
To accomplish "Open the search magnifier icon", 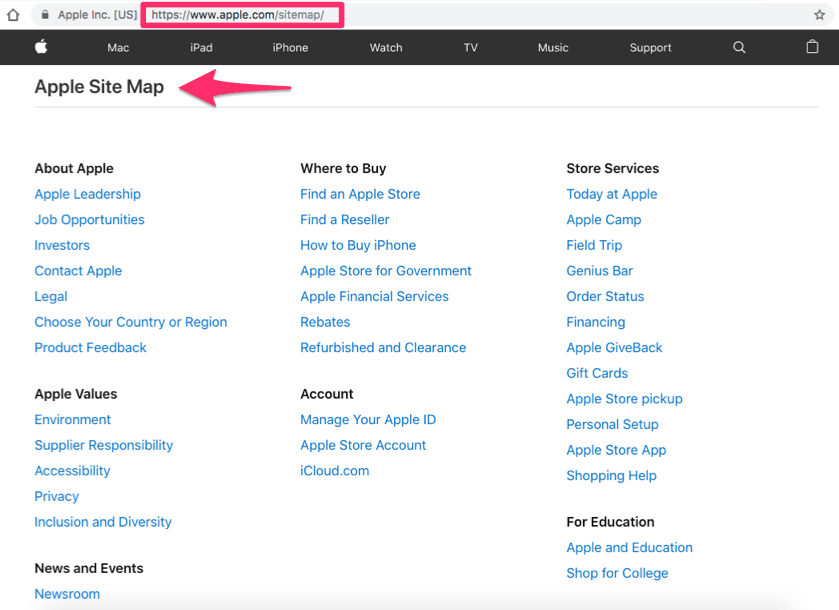I will click(x=739, y=47).
